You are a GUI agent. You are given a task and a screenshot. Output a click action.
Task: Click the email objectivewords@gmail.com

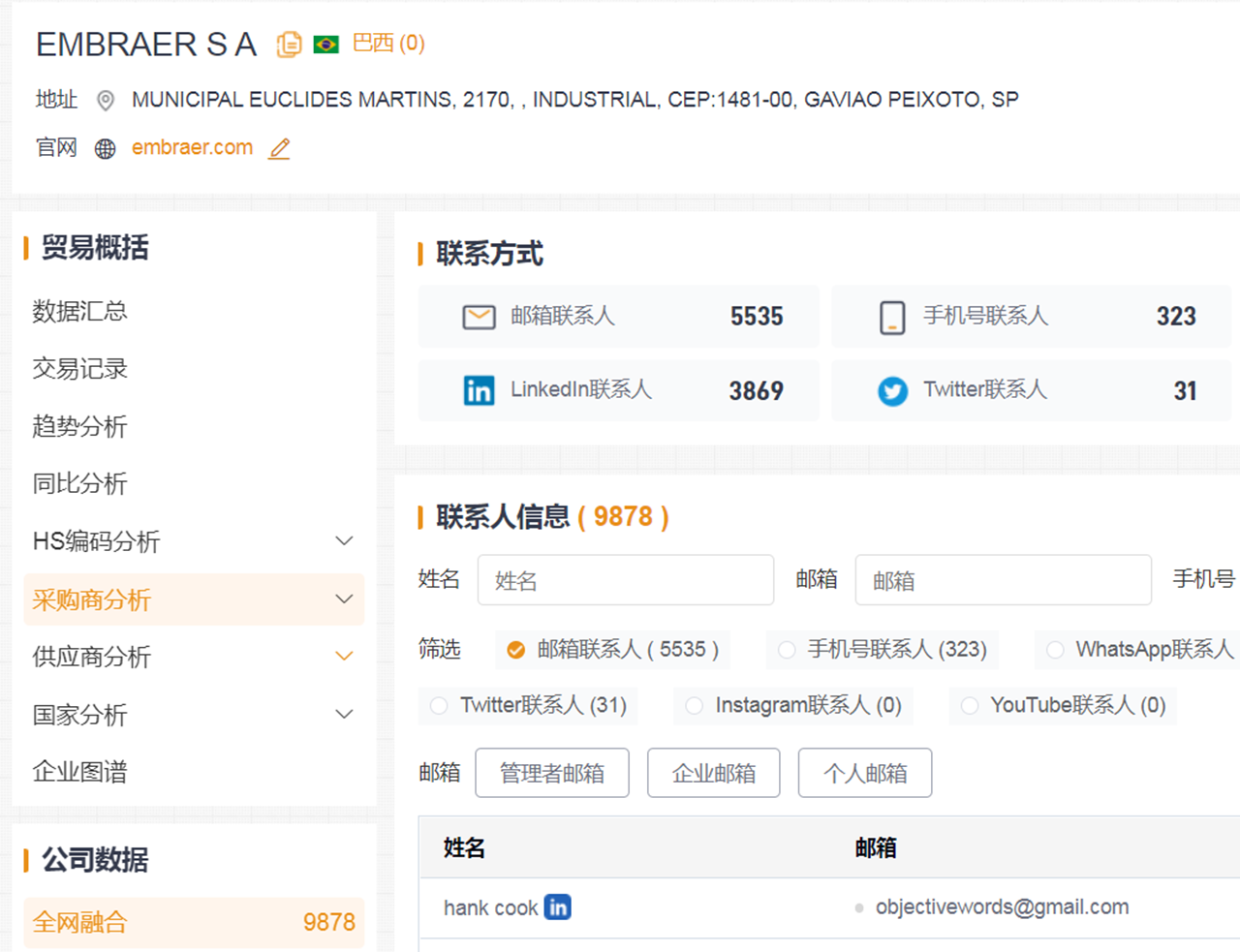(1003, 907)
